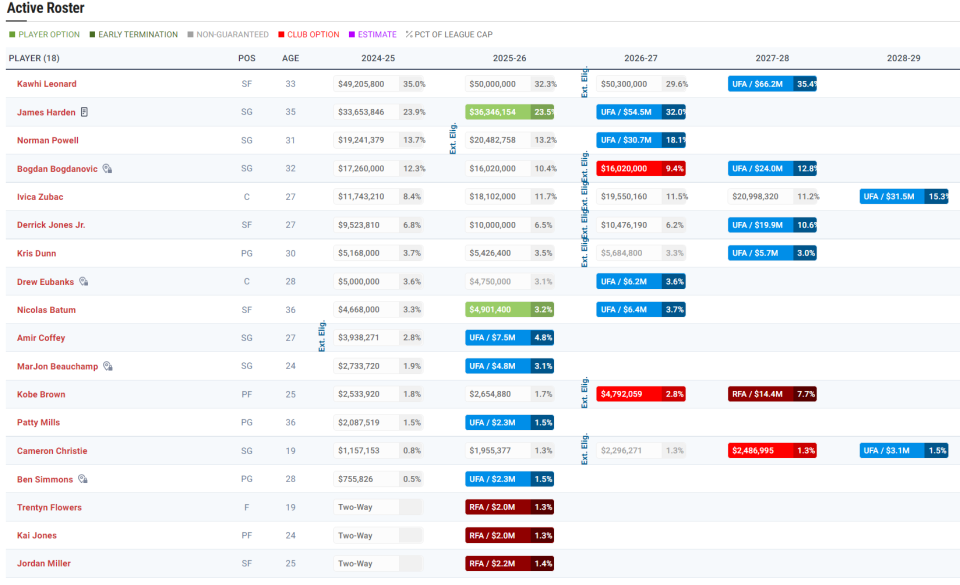This screenshot has width=960, height=585.
Task: Click the 2027-28 season column header
Action: [x=772, y=58]
